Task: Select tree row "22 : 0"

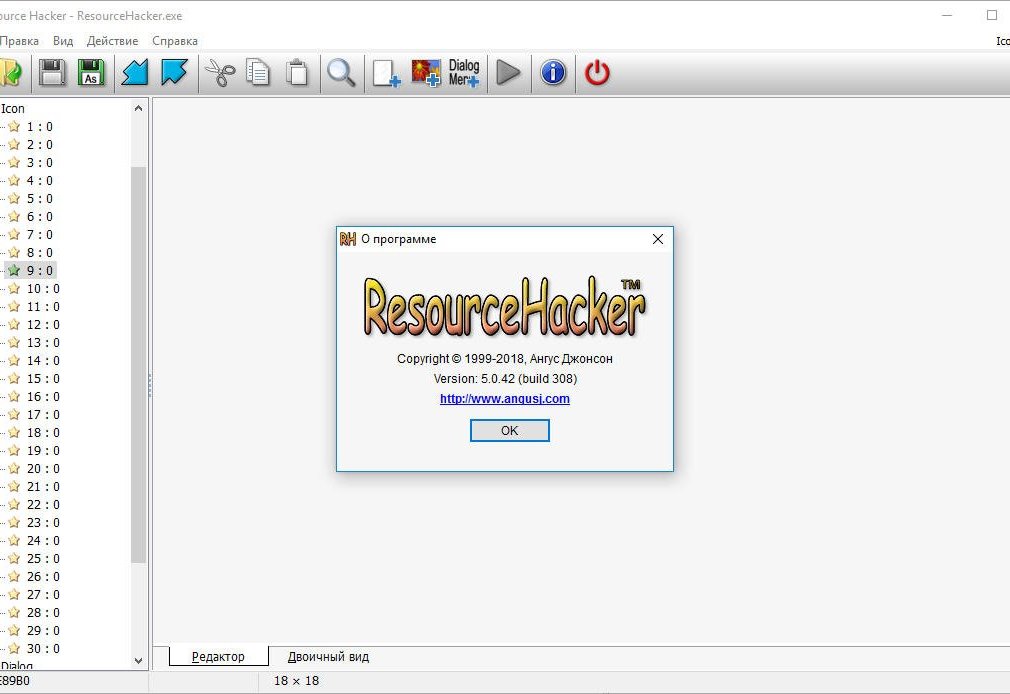Action: tap(43, 505)
